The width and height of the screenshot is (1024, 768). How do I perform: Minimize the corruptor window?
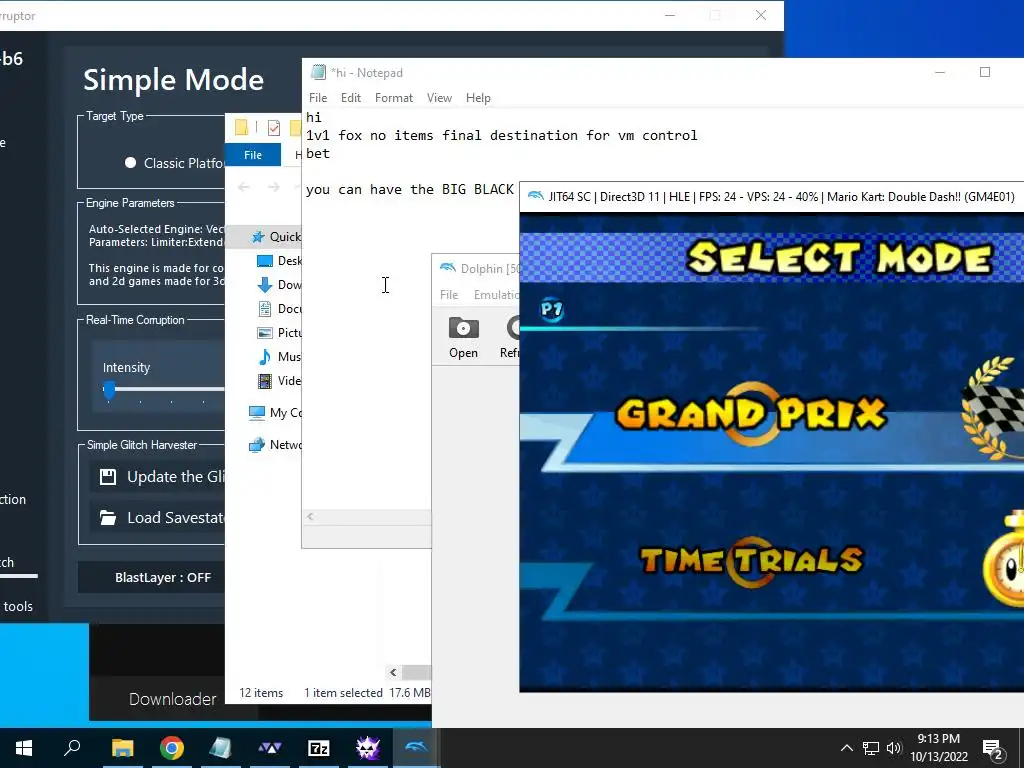click(x=669, y=15)
